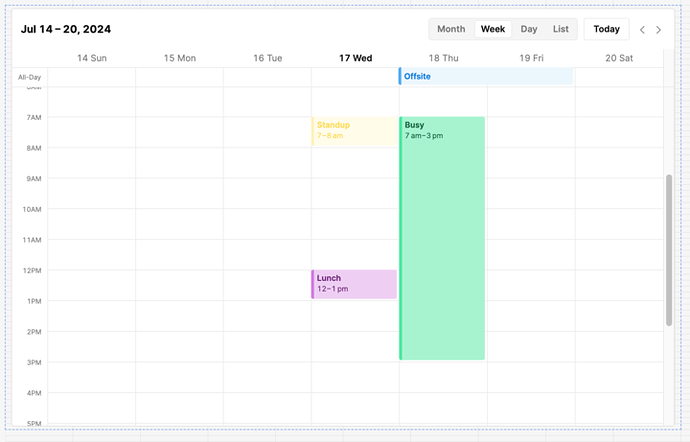Select the Week view tab
The height and width of the screenshot is (442, 690).
coord(493,29)
